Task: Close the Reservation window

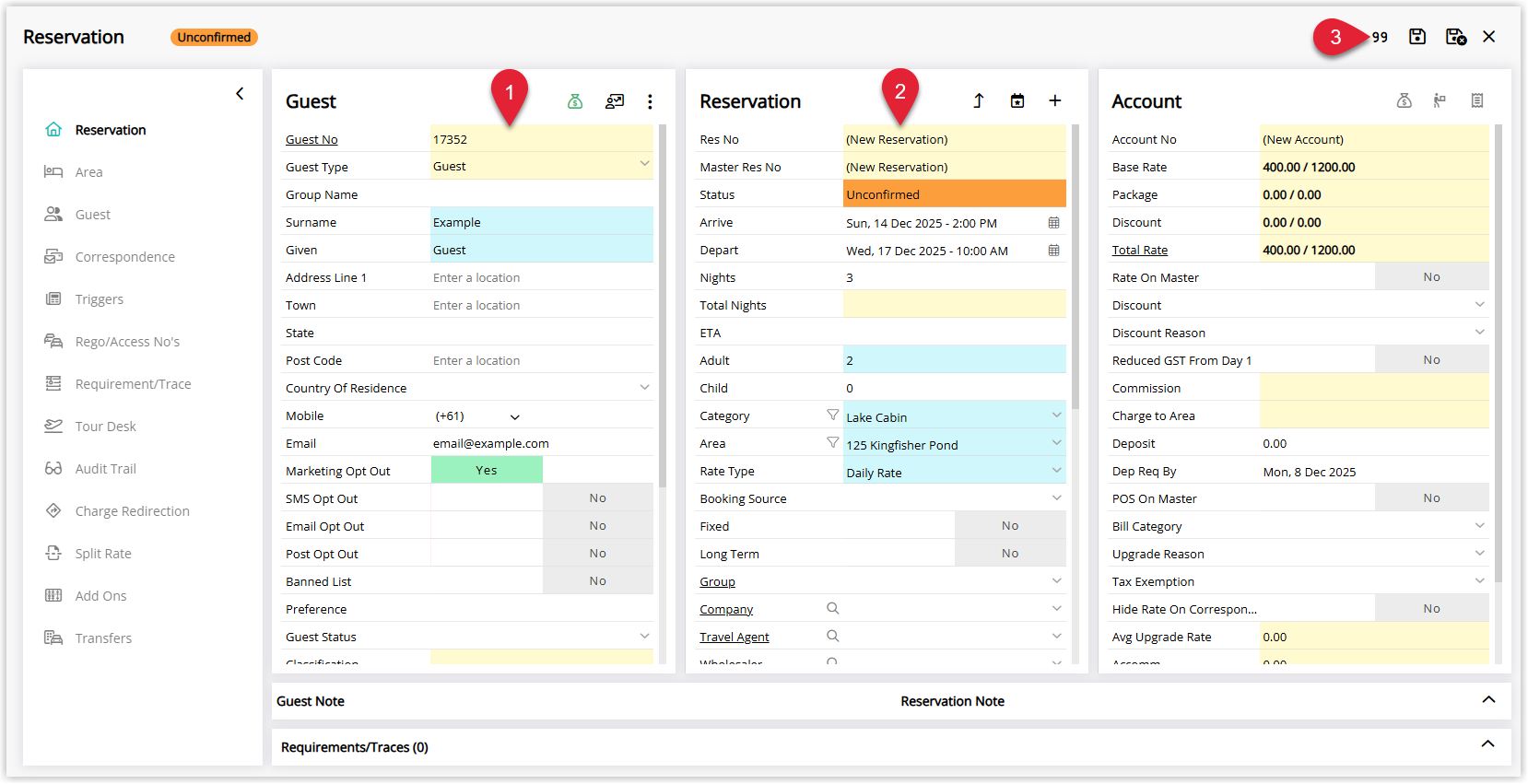Action: coord(1489,37)
